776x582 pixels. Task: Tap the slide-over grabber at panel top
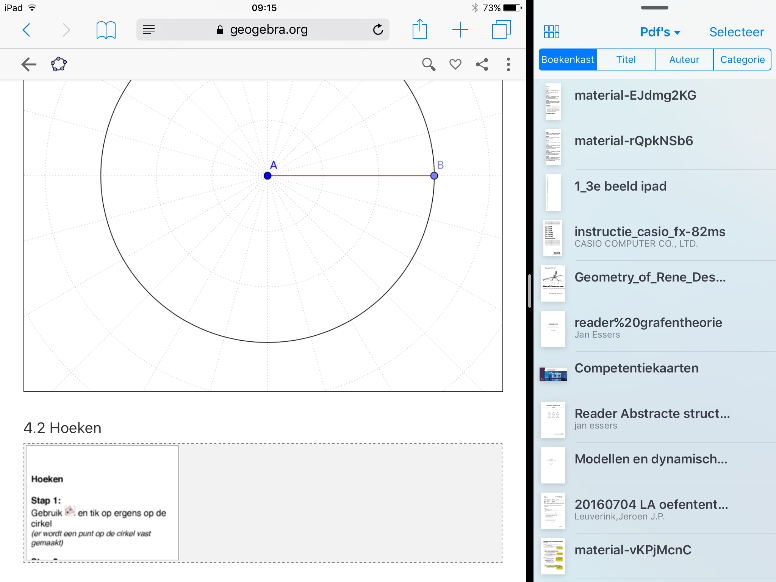(x=654, y=7)
